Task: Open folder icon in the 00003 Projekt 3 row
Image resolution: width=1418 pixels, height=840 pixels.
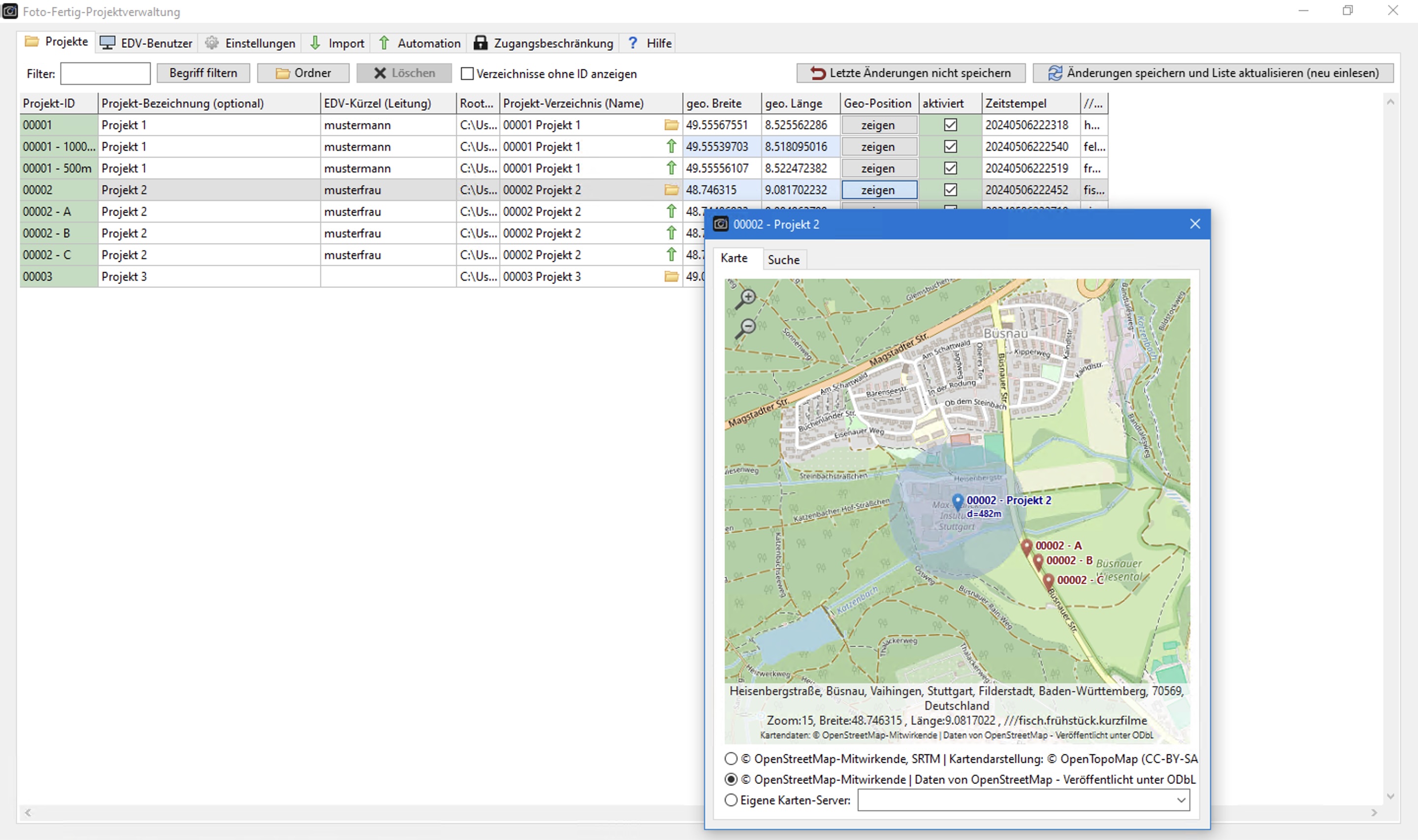Action: tap(671, 277)
